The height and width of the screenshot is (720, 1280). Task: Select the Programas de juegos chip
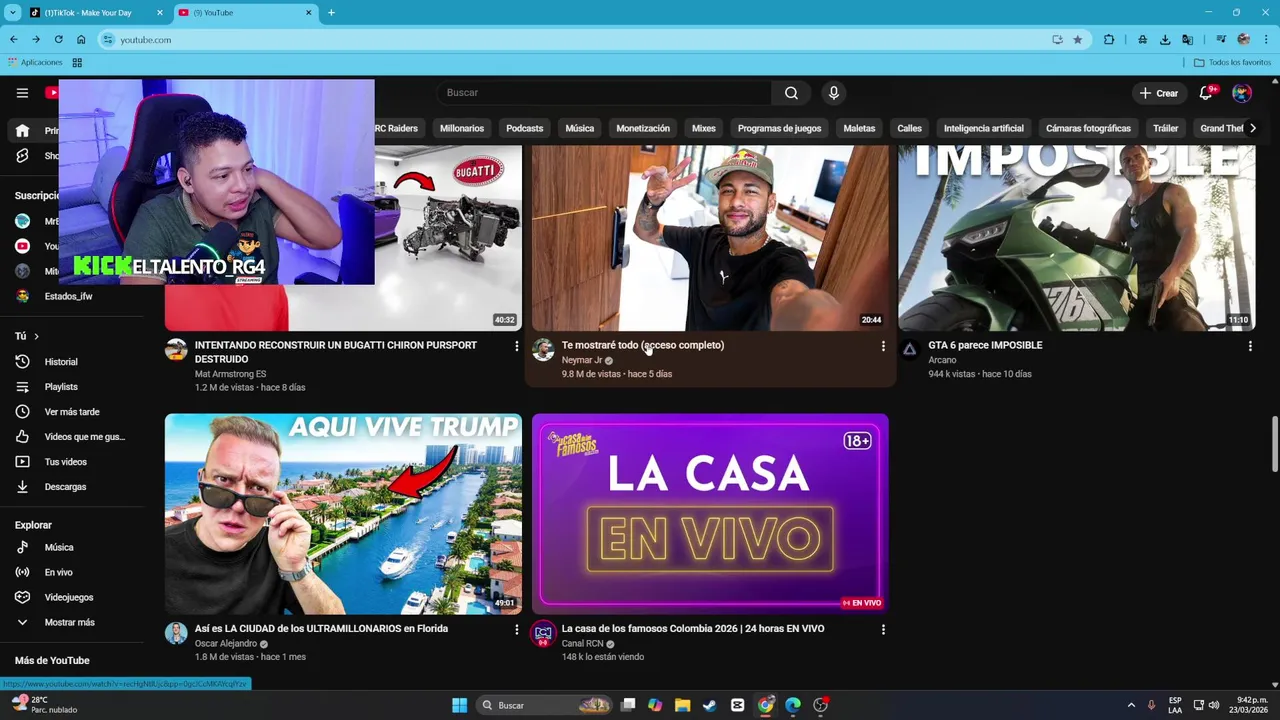point(779,128)
